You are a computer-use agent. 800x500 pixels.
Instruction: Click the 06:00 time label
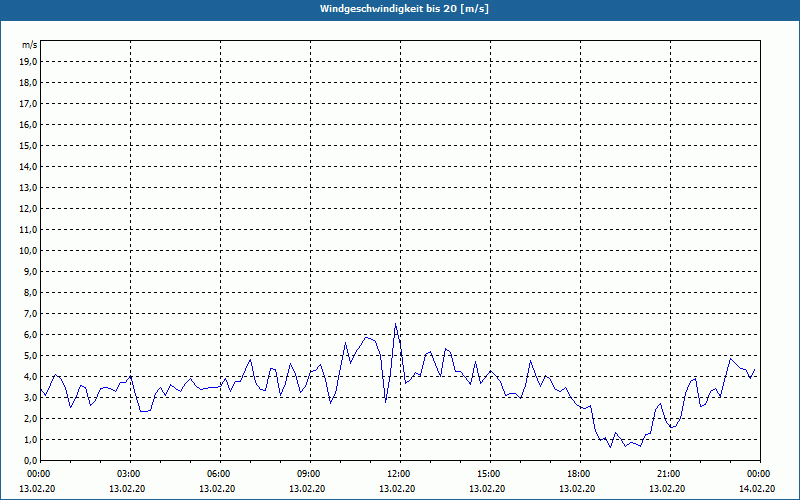(x=220, y=474)
